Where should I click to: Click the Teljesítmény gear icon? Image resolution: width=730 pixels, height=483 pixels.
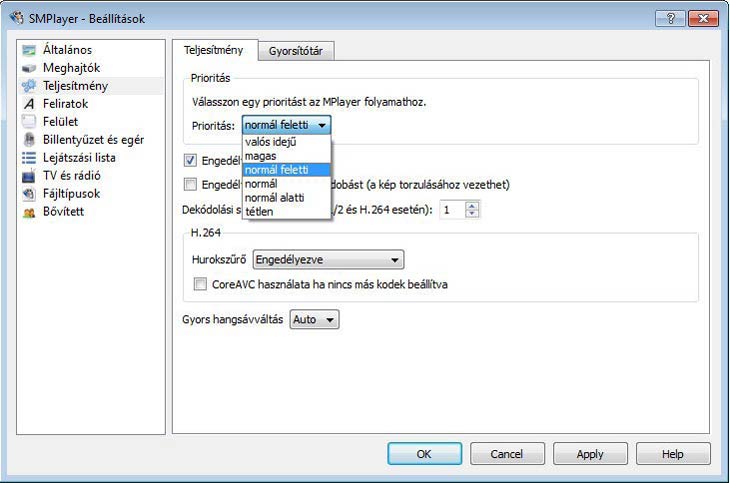(x=29, y=86)
